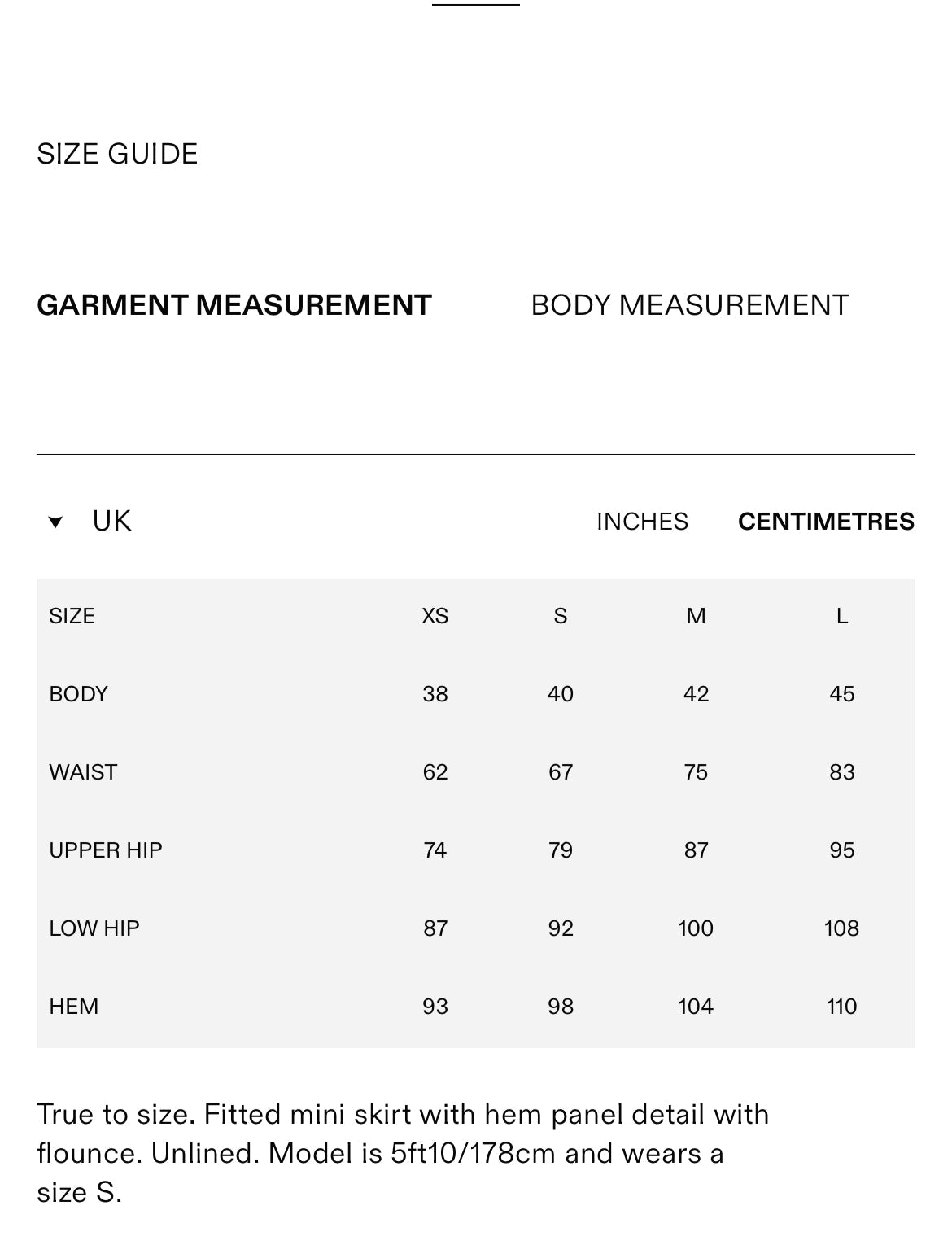Expand the UK region dropdown arrow
The height and width of the screenshot is (1245, 952).
click(55, 522)
